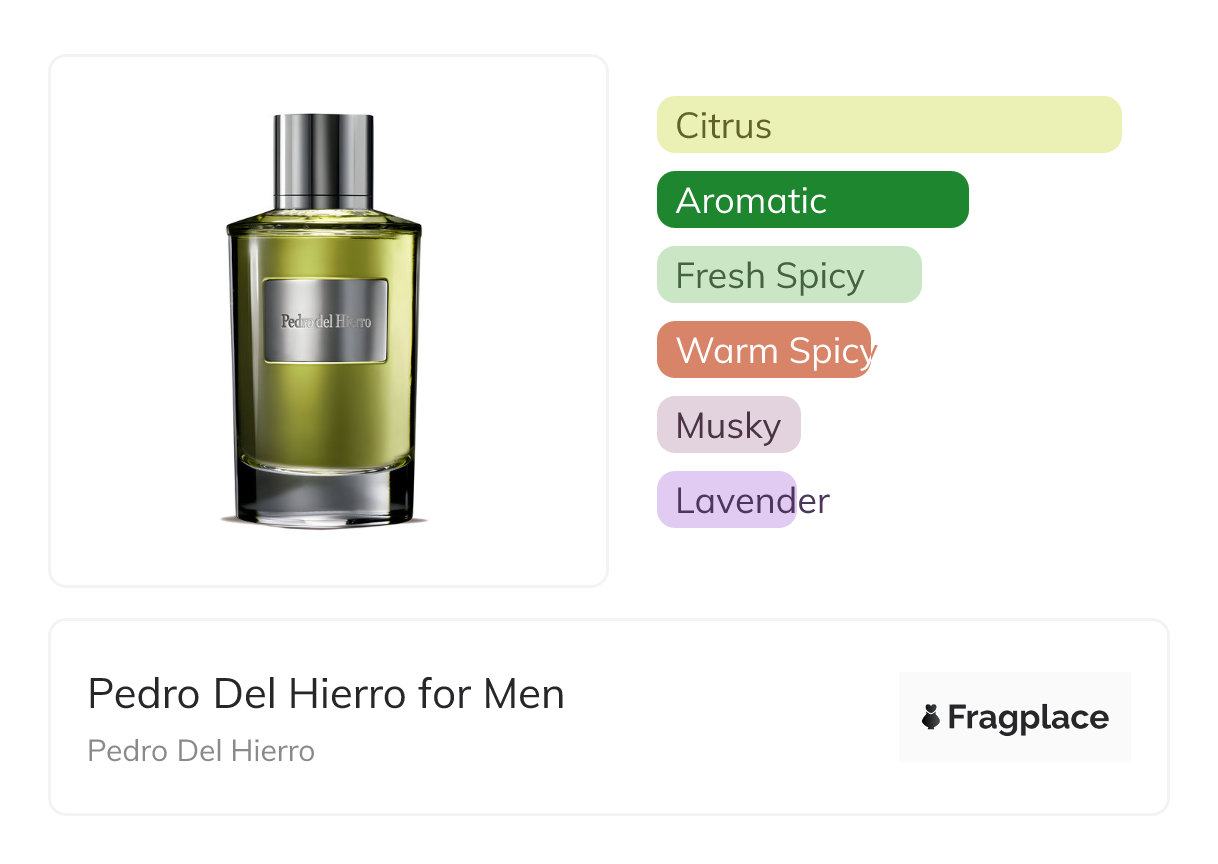Image resolution: width=1218 pixels, height=864 pixels.
Task: Click the silver cap of the bottle
Action: pyautogui.click(x=324, y=156)
